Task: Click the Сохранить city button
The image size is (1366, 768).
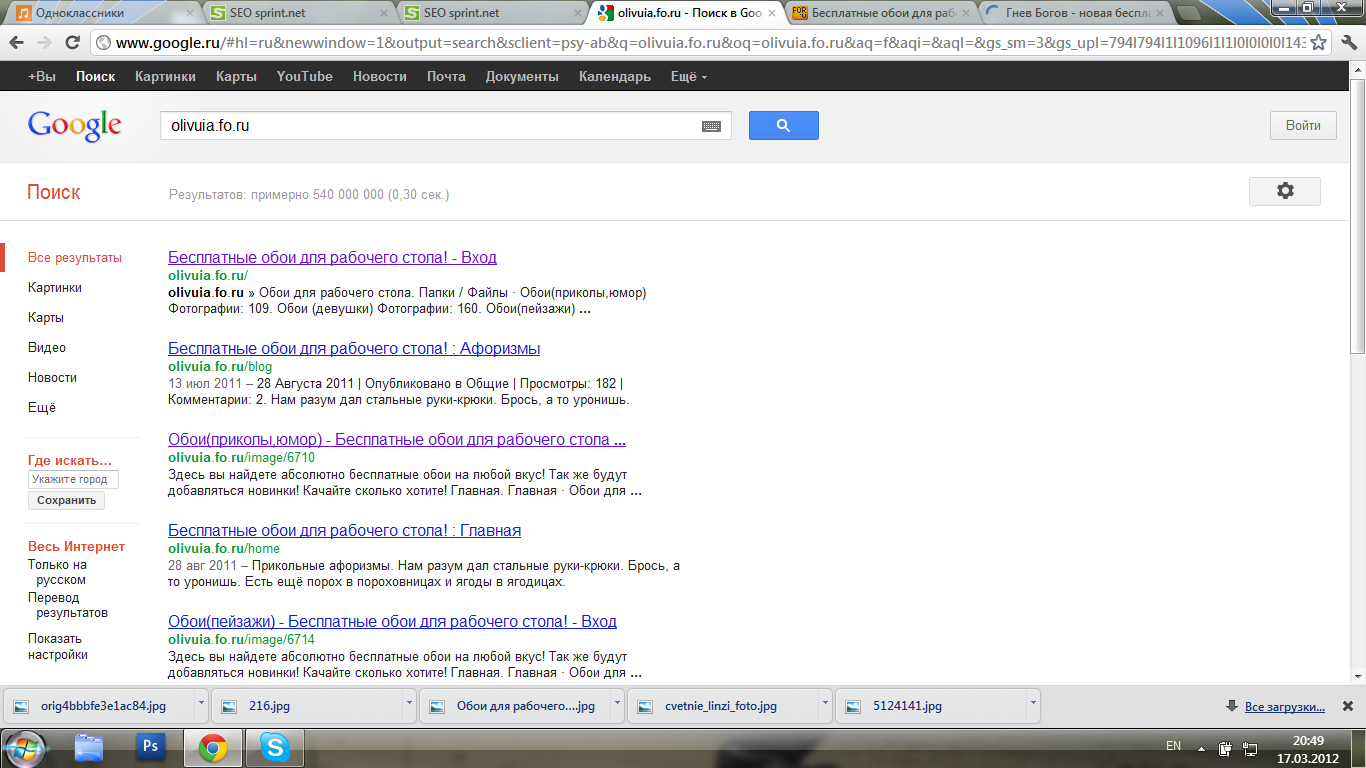Action: [66, 500]
